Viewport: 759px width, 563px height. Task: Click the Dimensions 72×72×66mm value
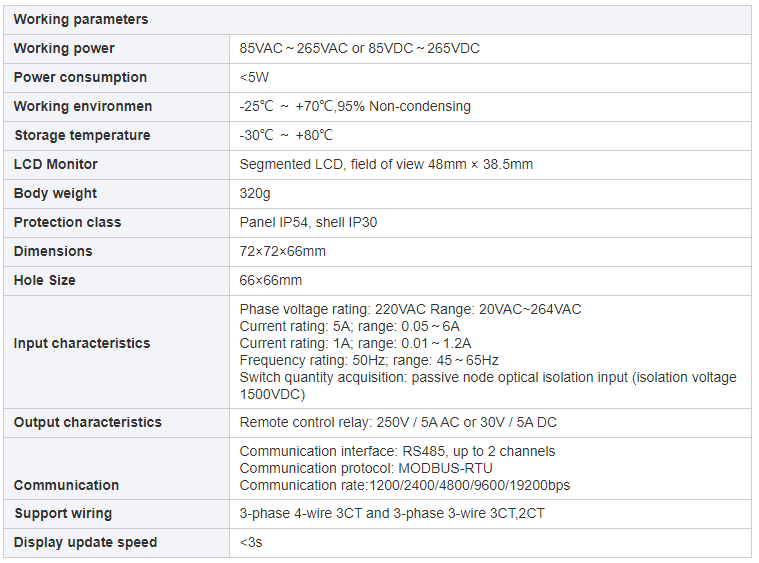(283, 251)
